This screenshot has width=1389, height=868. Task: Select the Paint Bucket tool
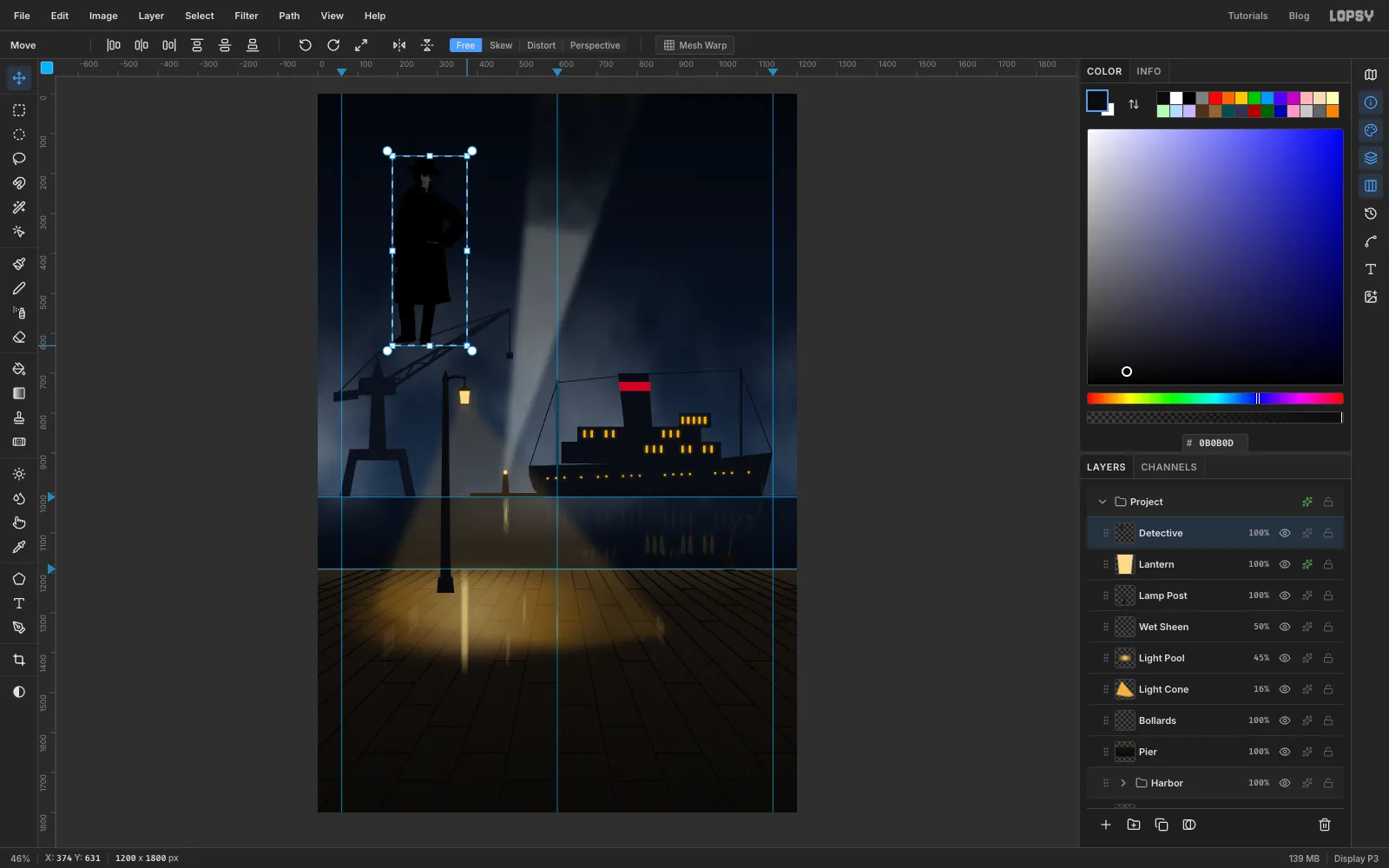(x=19, y=369)
